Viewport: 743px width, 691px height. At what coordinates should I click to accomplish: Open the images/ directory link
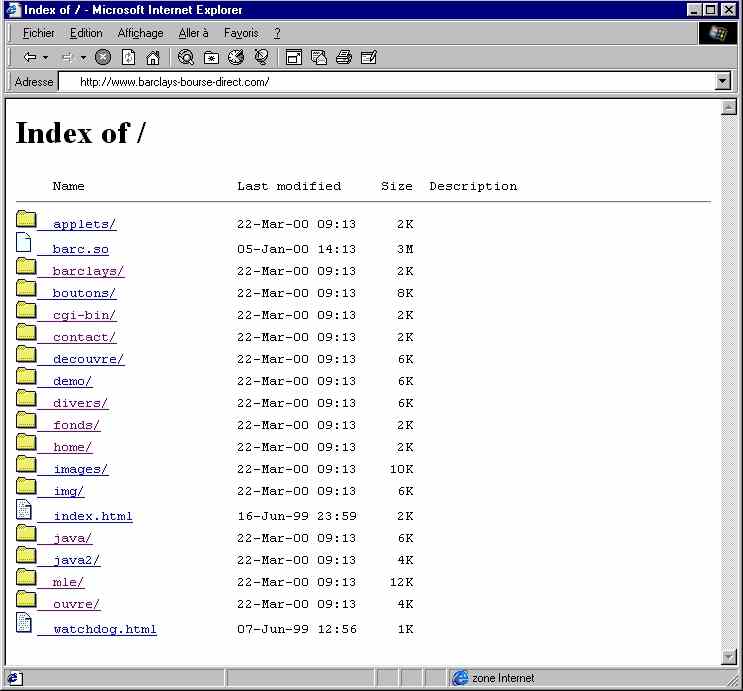[x=81, y=469]
